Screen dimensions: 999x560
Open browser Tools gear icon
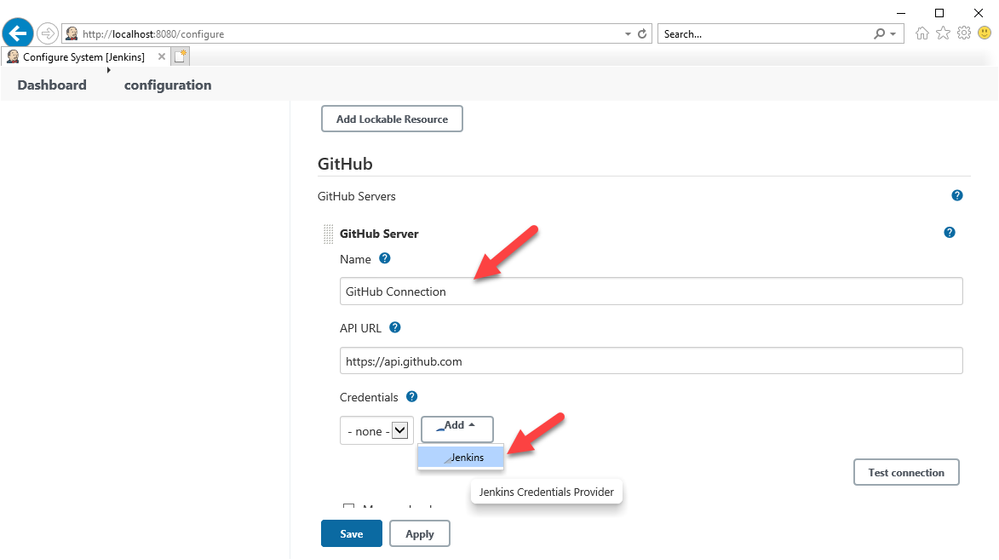[x=964, y=33]
